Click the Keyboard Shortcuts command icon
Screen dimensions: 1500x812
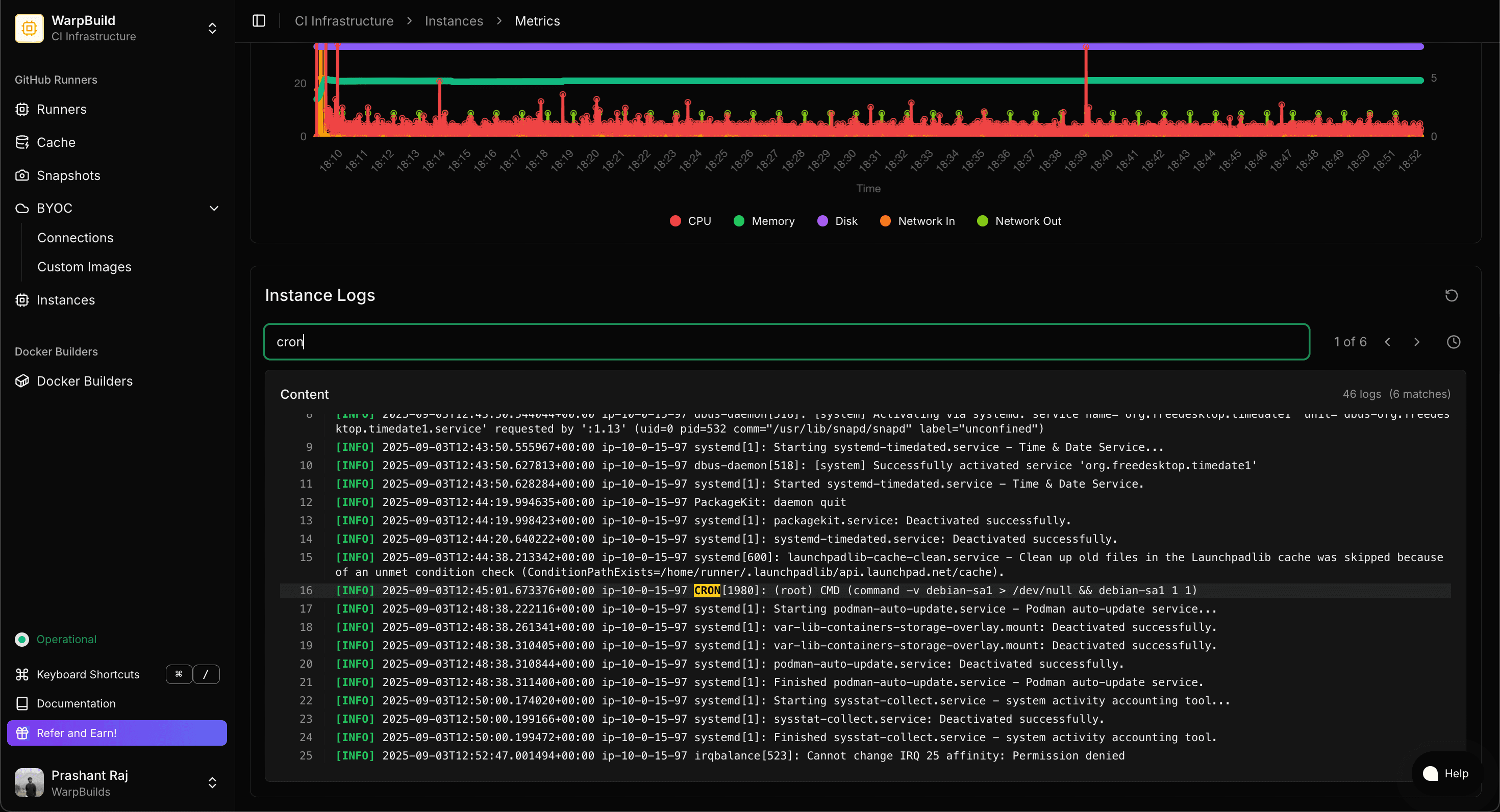[x=22, y=674]
